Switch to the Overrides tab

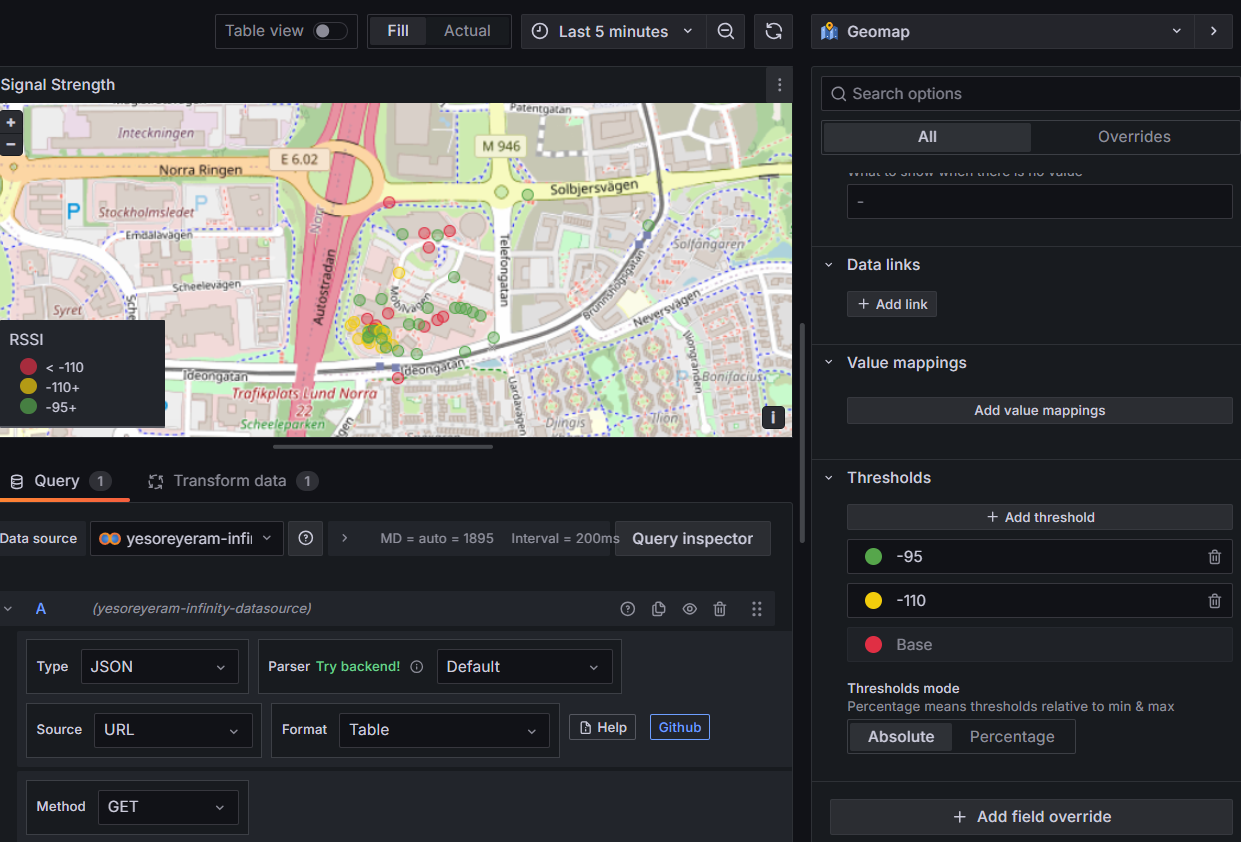pos(1133,137)
